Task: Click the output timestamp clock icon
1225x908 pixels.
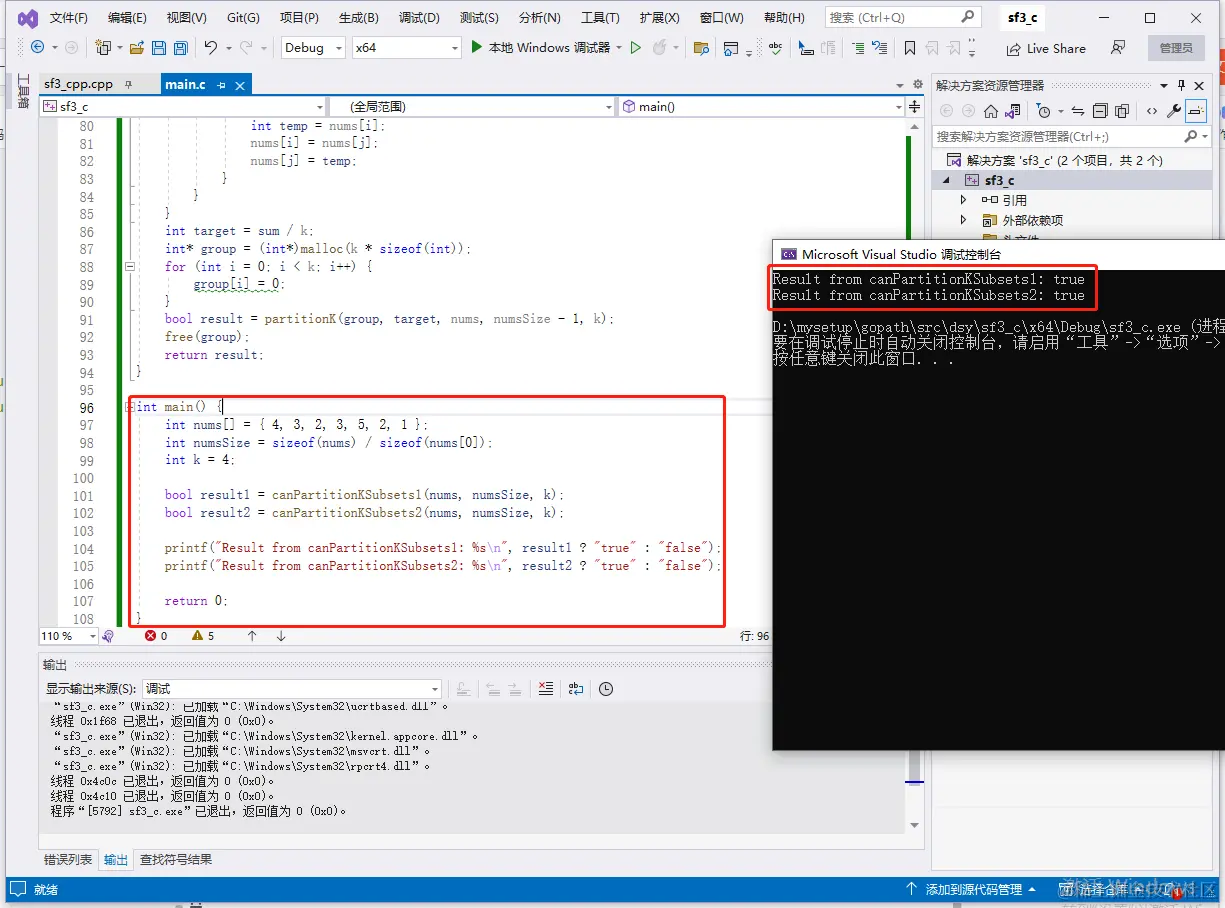Action: point(606,688)
